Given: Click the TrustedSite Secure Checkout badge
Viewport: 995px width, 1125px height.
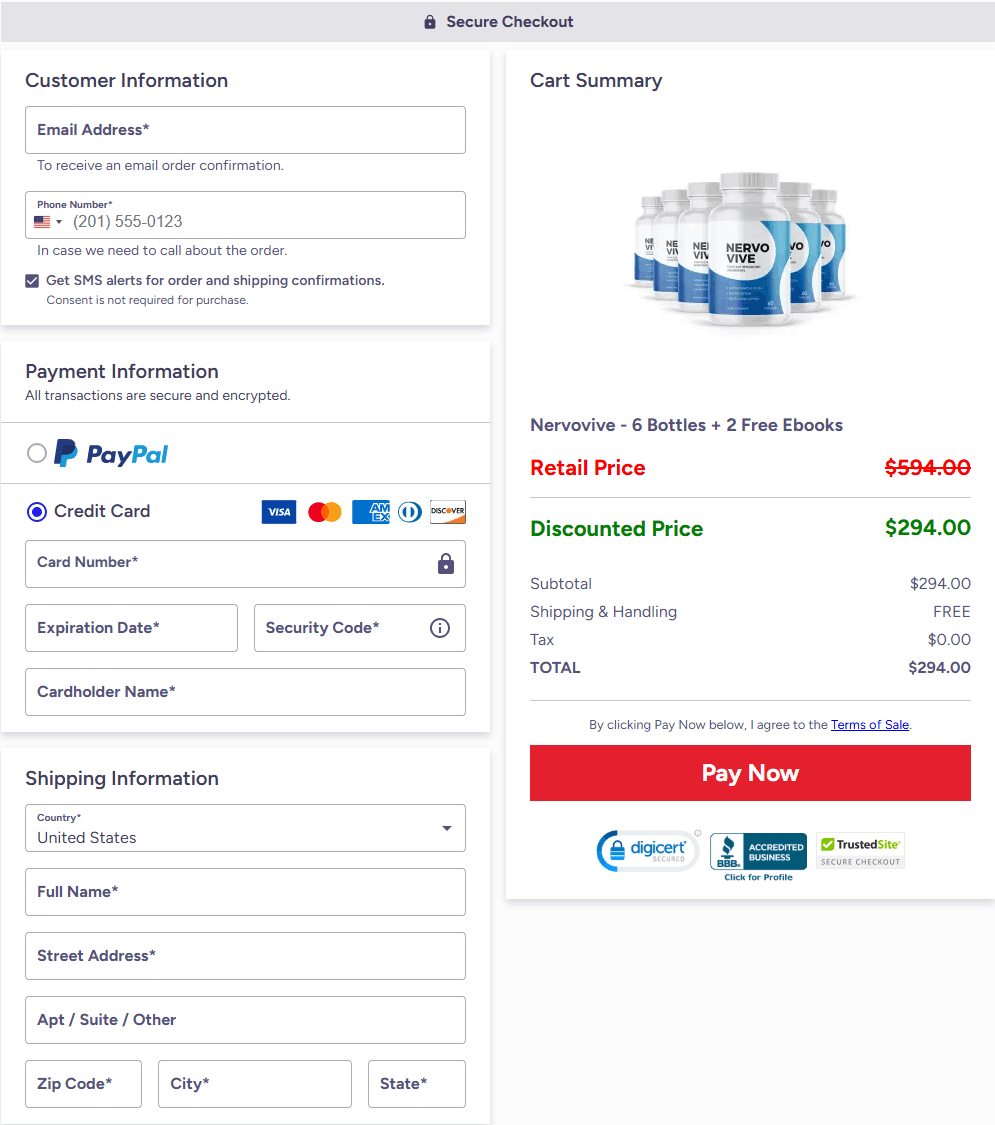Looking at the screenshot, I should pyautogui.click(x=859, y=849).
